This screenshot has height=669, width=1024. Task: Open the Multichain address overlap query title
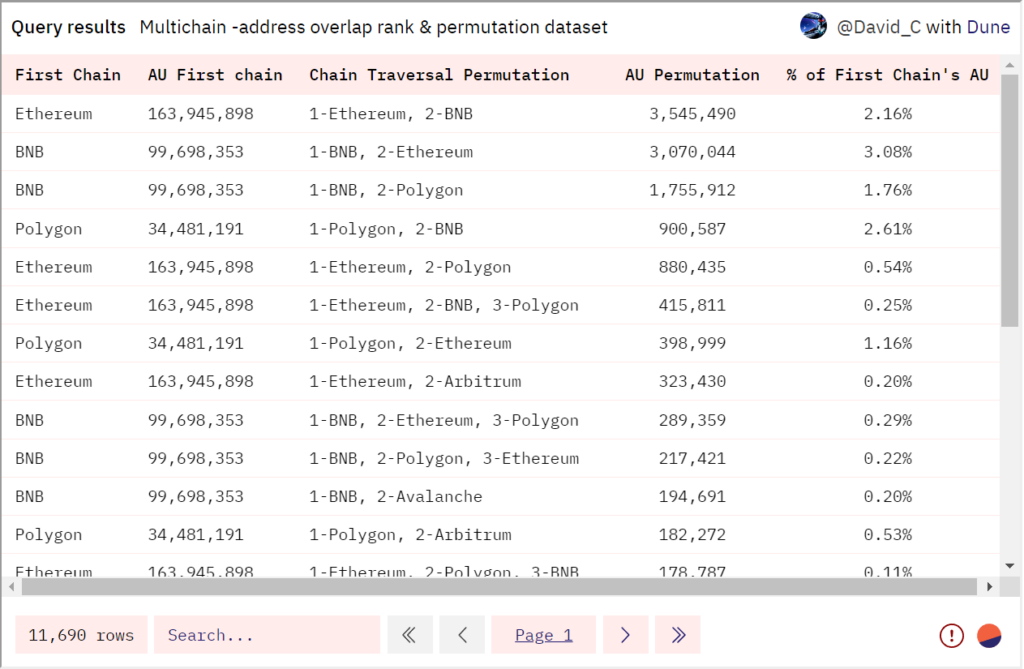coord(374,27)
